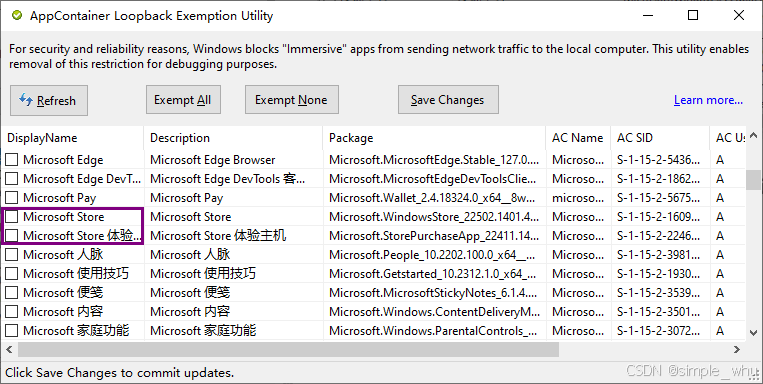Close the AppContainer Loopback Exemption Utility
The image size is (763, 384).
739,16
